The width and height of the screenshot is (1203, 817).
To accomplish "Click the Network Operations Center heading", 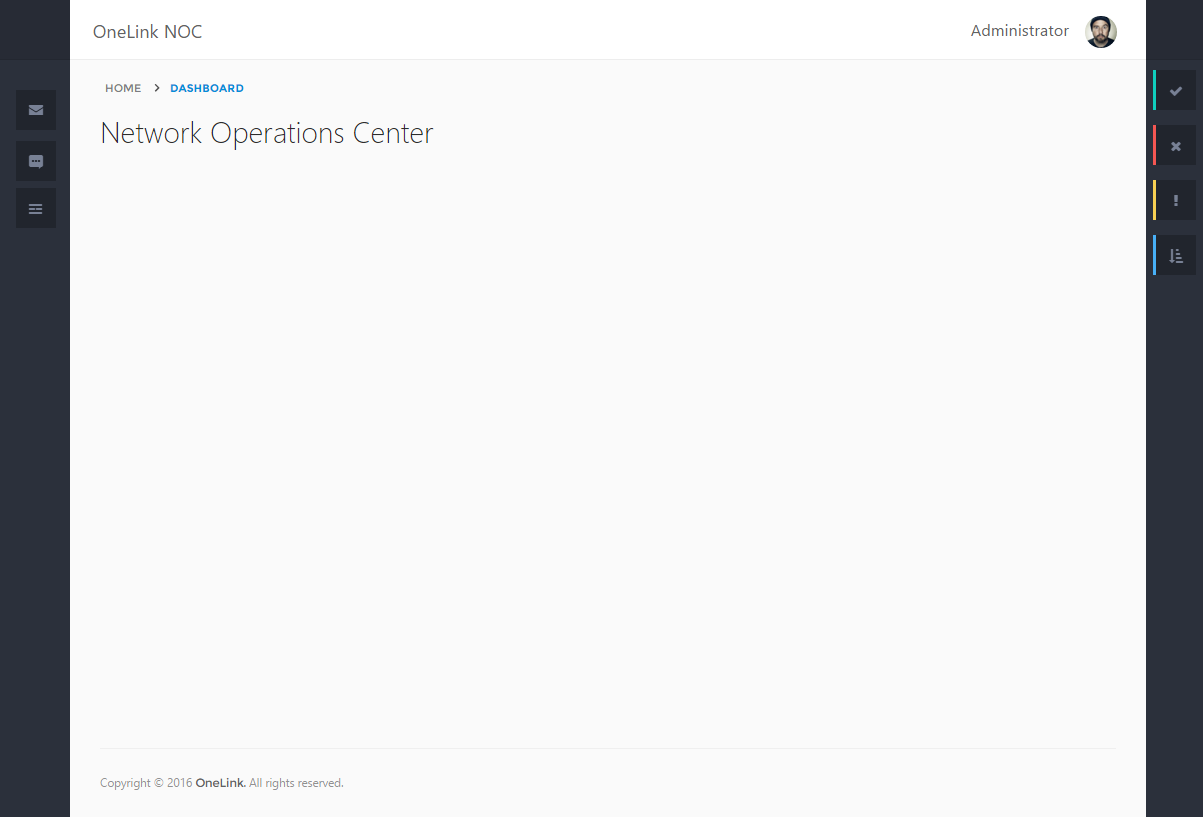I will (x=266, y=132).
